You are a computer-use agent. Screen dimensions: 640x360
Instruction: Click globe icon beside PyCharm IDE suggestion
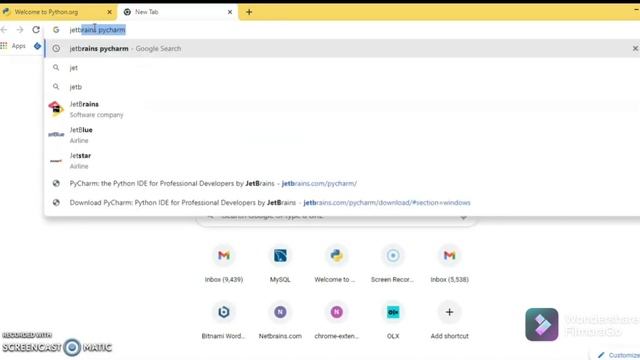pyautogui.click(x=56, y=184)
